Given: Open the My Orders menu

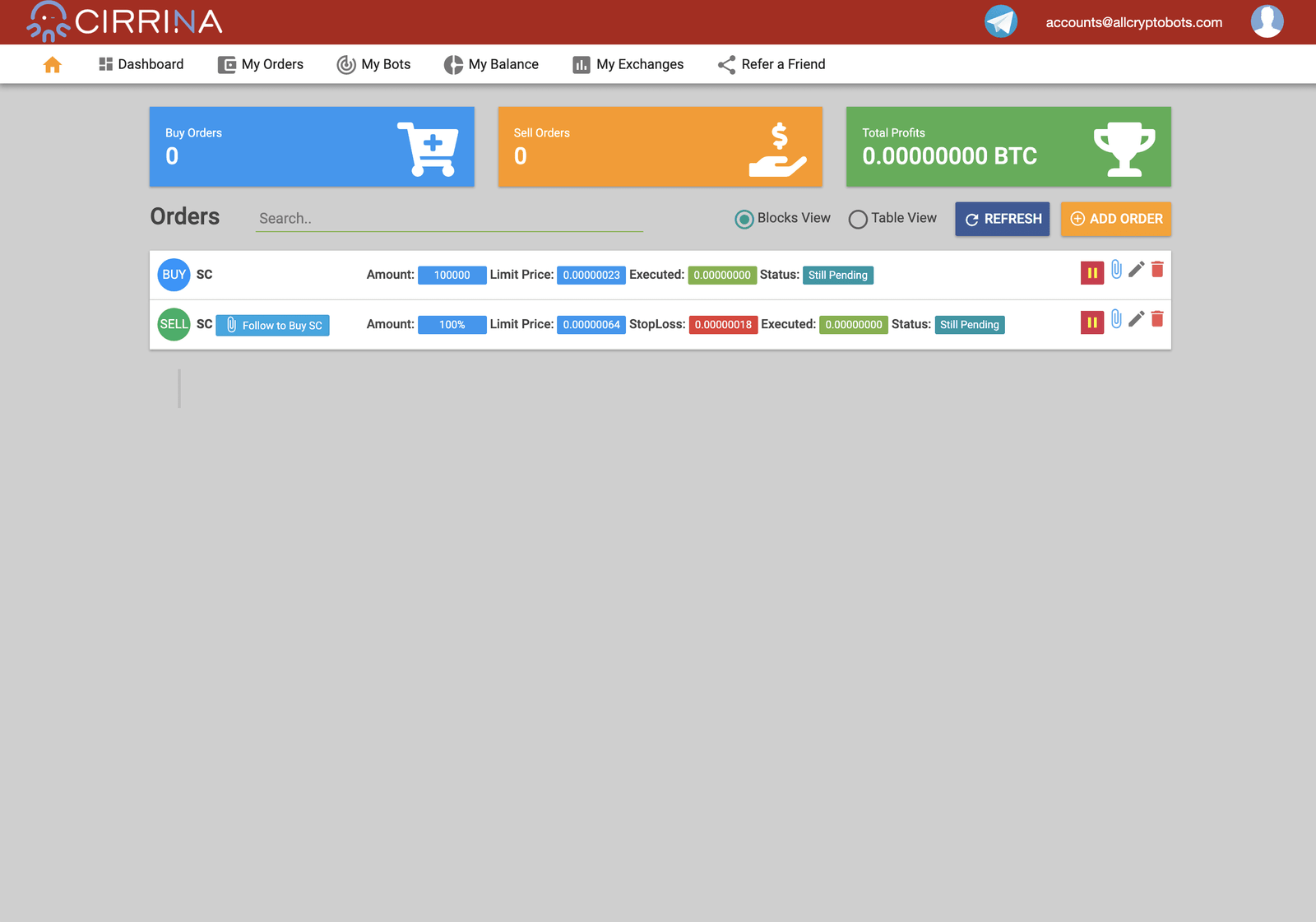Looking at the screenshot, I should [261, 64].
